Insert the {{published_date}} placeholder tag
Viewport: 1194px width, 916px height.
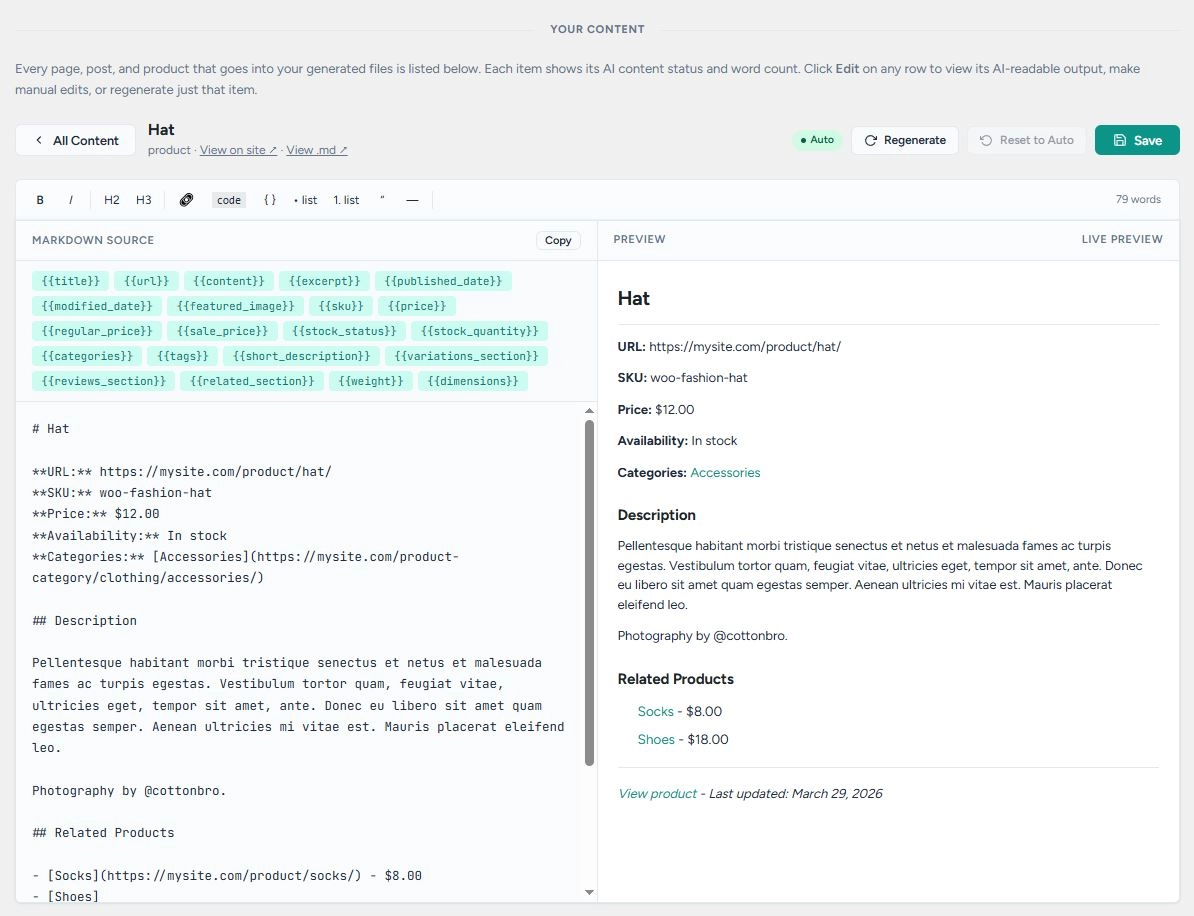click(443, 281)
